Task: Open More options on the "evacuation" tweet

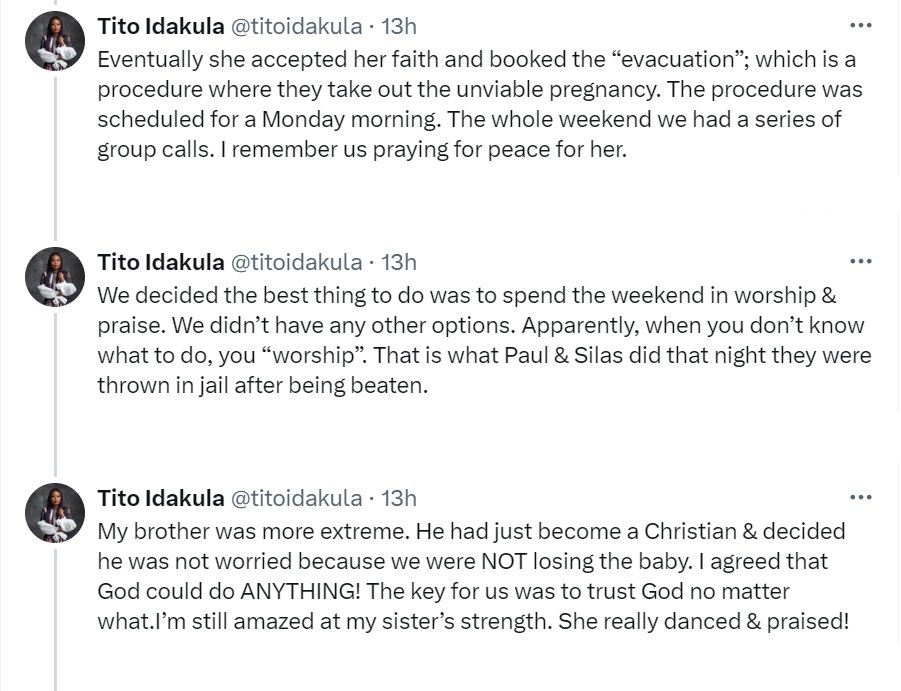Action: pos(860,25)
